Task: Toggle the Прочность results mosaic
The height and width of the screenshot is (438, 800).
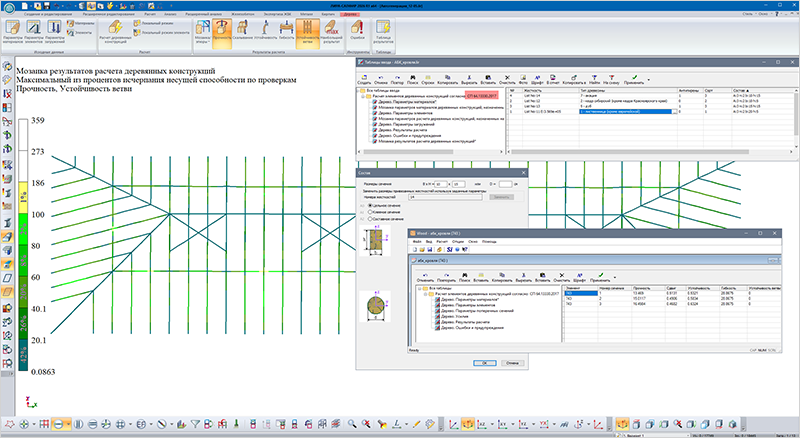Action: coord(222,32)
